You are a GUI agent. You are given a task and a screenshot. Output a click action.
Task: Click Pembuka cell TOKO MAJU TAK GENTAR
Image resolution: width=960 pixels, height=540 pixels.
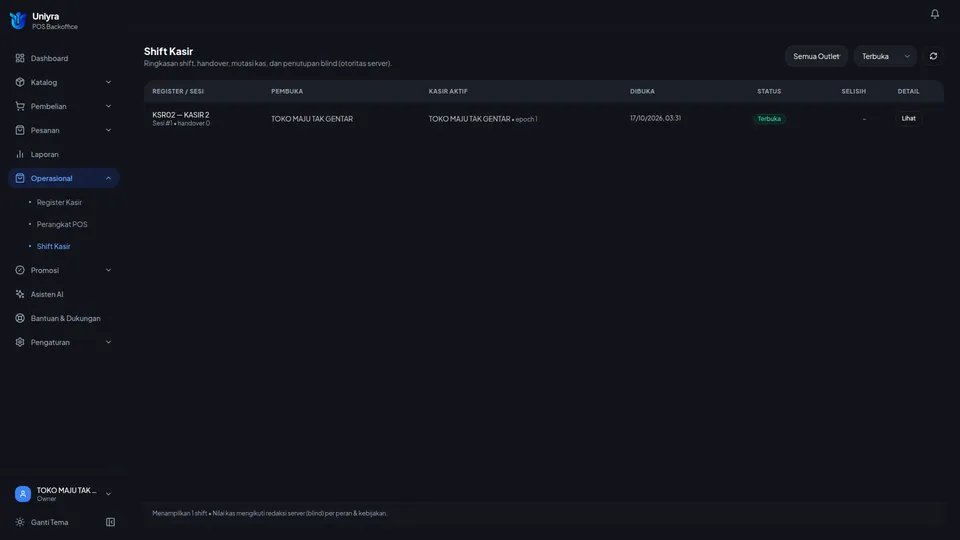312,119
